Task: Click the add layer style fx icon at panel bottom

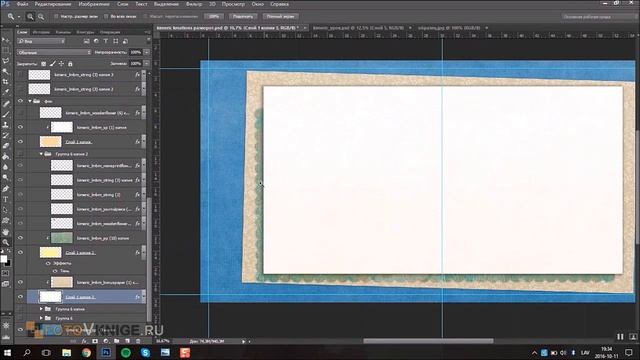Action: point(84,341)
